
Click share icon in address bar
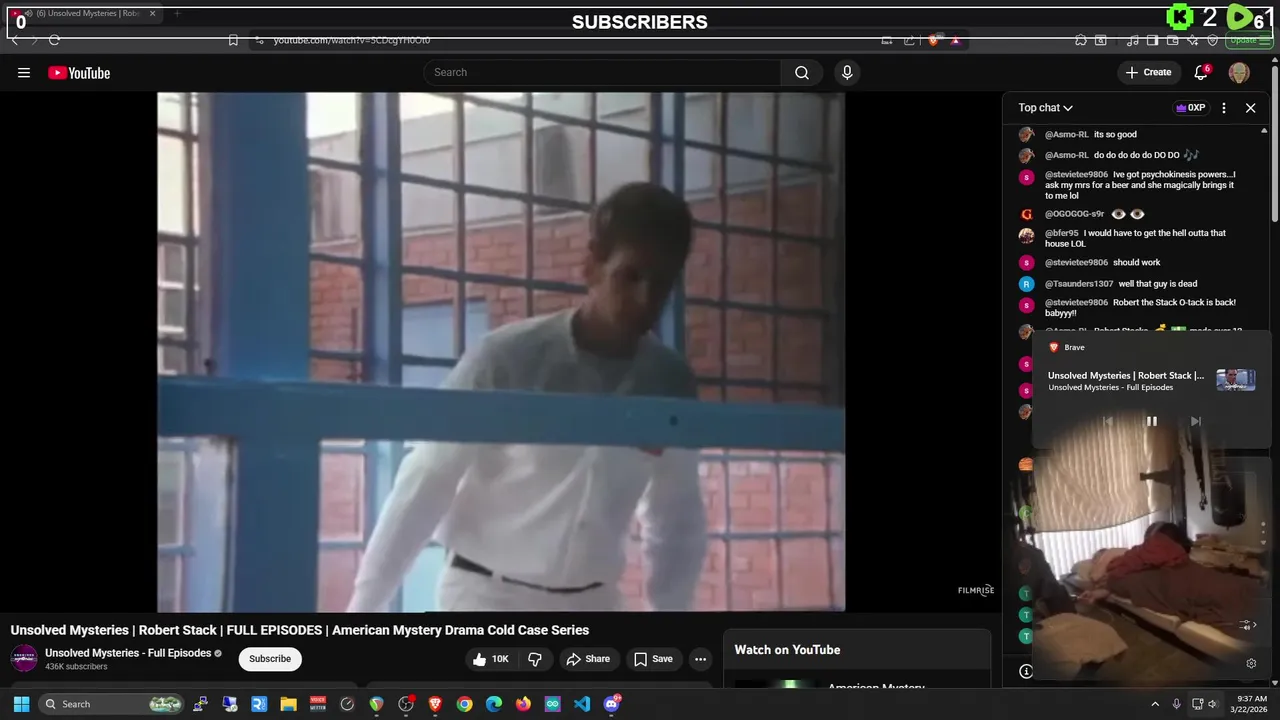(x=909, y=40)
